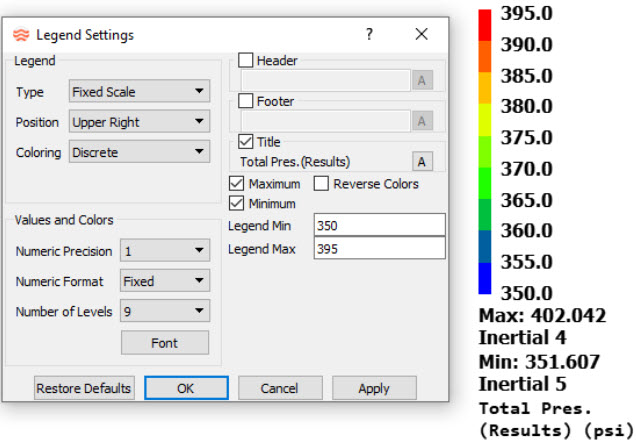This screenshot has height=443, width=636.
Task: Close the Legend Settings dialog
Action: pyautogui.click(x=421, y=35)
